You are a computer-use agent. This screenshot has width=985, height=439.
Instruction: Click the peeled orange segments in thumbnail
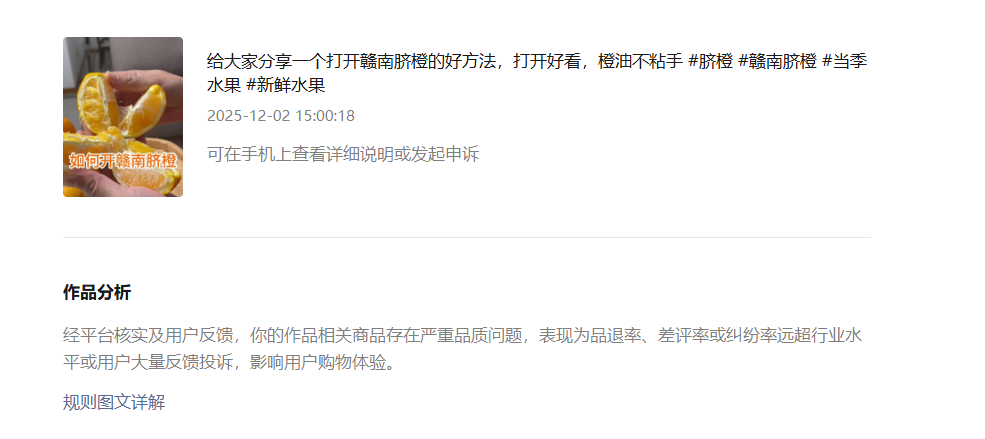(119, 108)
